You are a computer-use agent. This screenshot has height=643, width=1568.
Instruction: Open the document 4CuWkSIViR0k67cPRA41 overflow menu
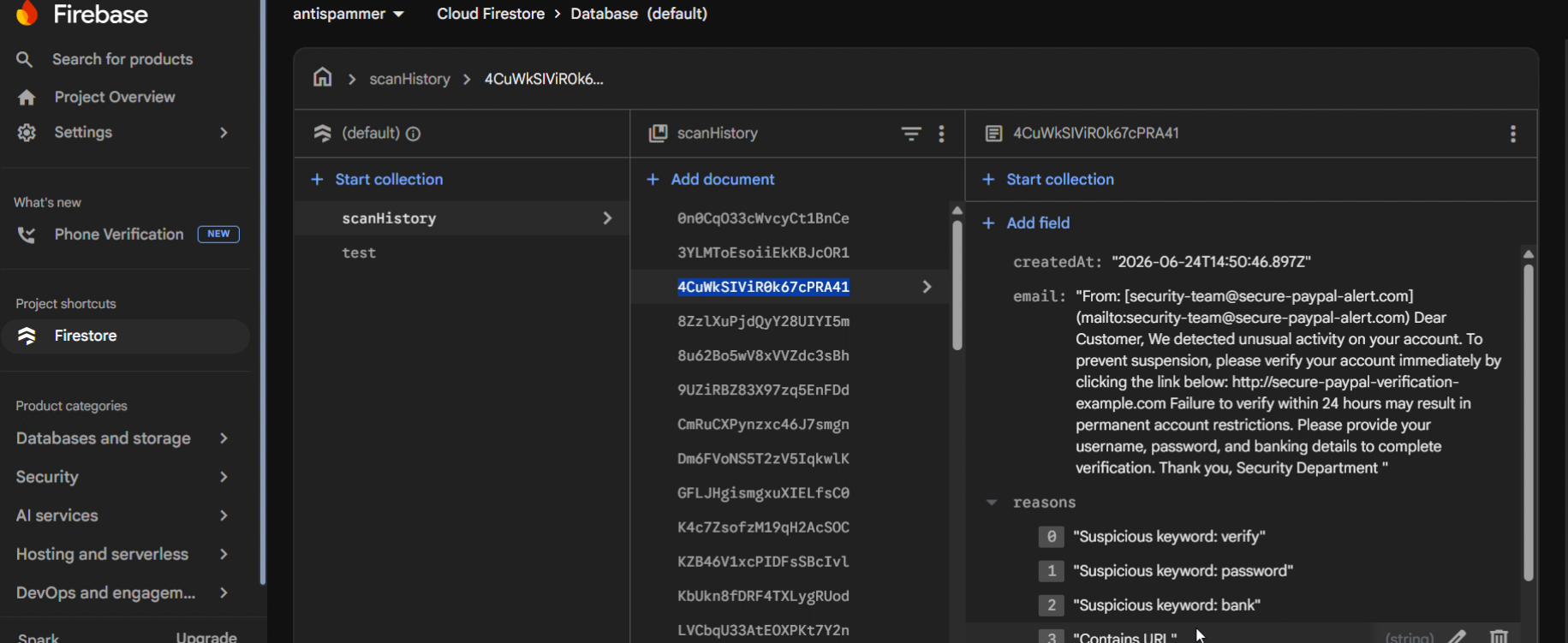point(1513,134)
